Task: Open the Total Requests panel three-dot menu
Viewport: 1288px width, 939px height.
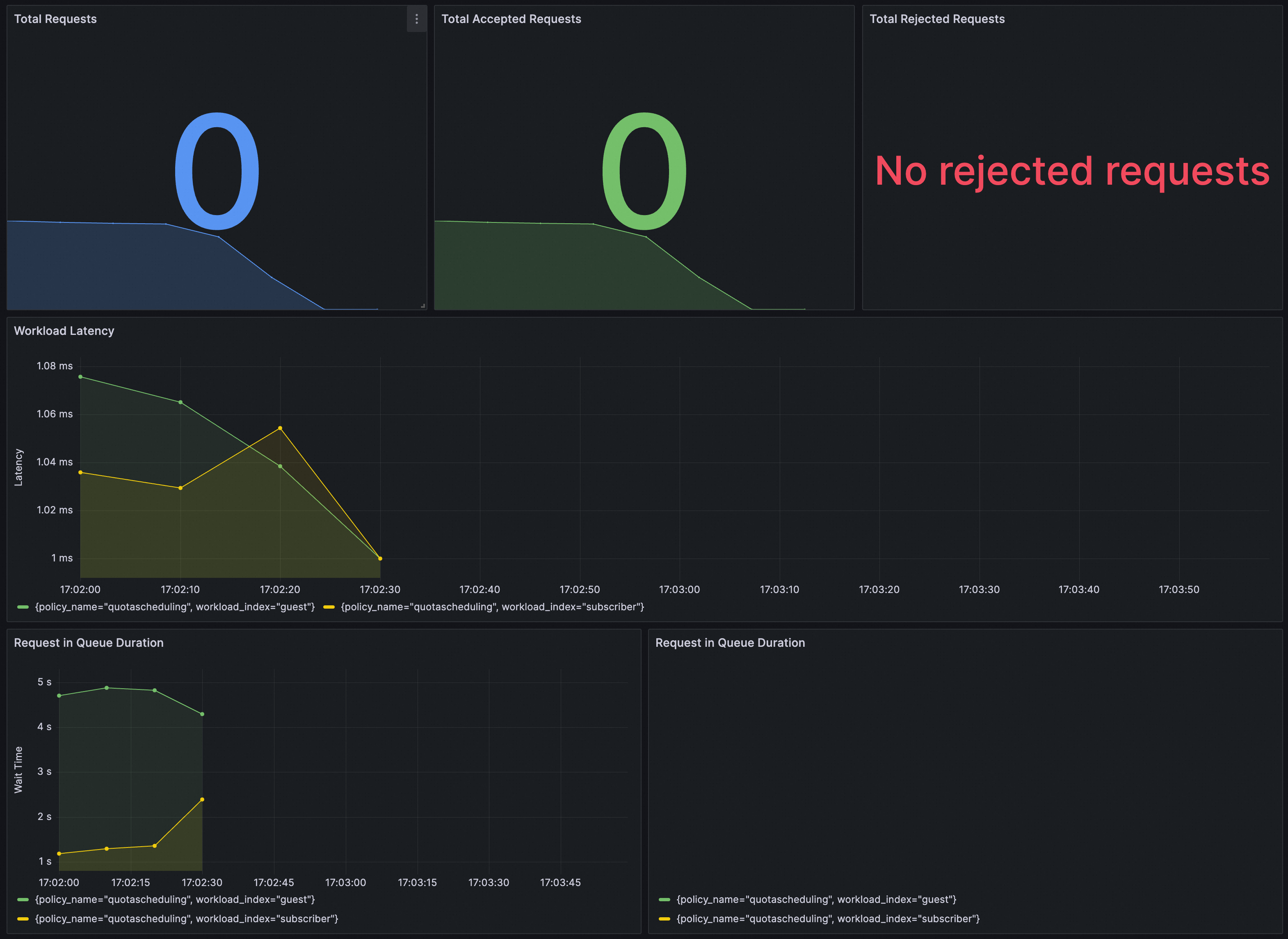Action: (x=416, y=19)
